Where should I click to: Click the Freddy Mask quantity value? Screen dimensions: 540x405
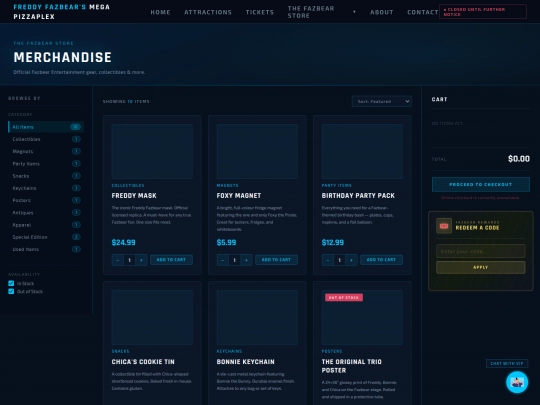pyautogui.click(x=129, y=260)
